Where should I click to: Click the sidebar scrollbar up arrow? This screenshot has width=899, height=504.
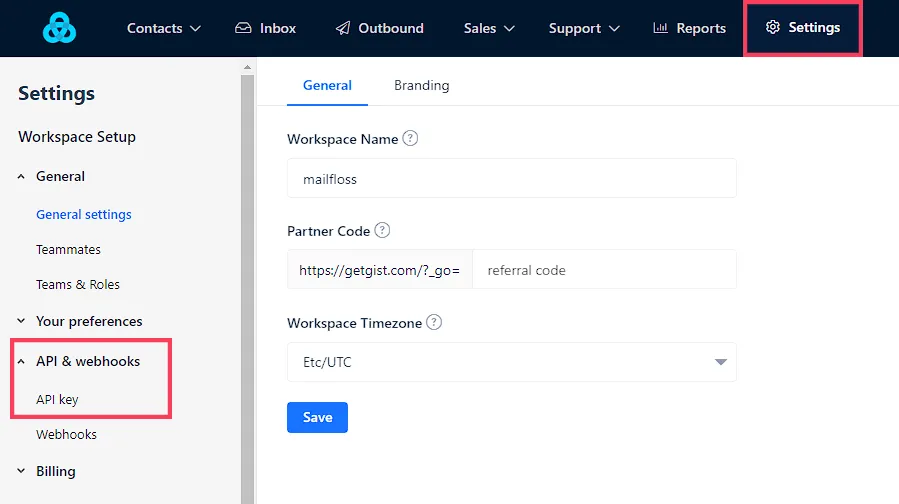(247, 67)
